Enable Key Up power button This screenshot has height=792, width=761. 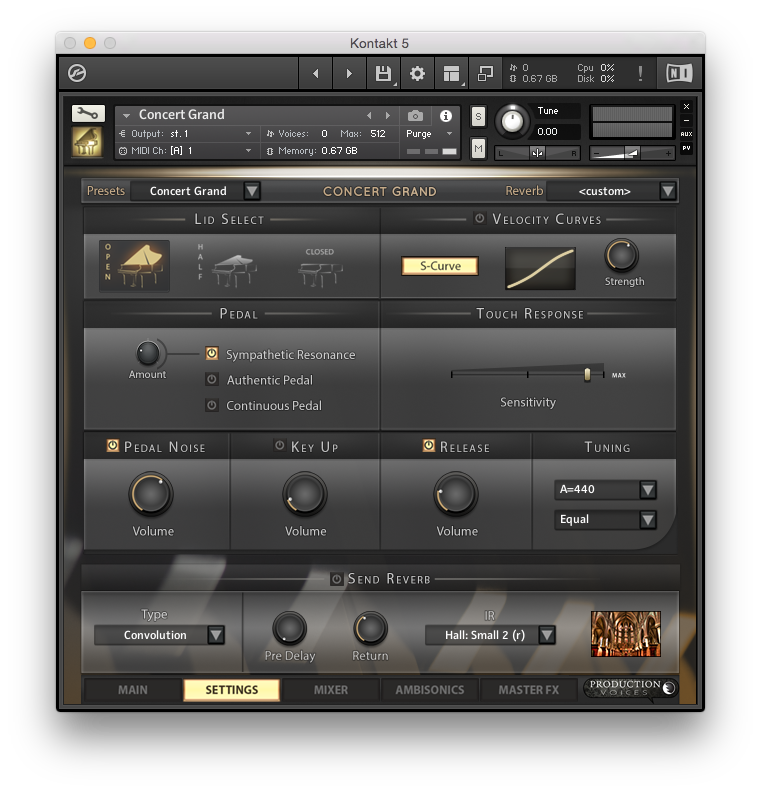[x=280, y=445]
